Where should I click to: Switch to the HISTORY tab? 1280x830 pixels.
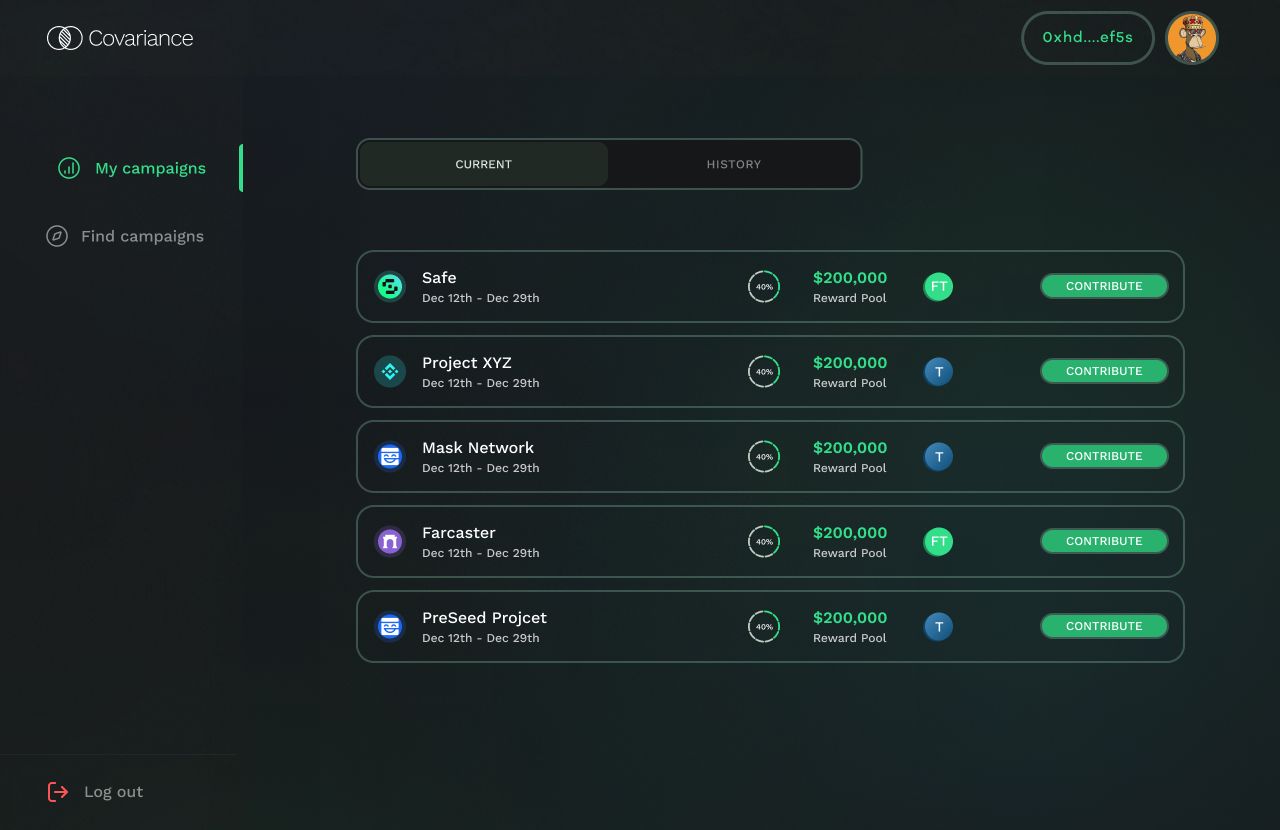(734, 164)
